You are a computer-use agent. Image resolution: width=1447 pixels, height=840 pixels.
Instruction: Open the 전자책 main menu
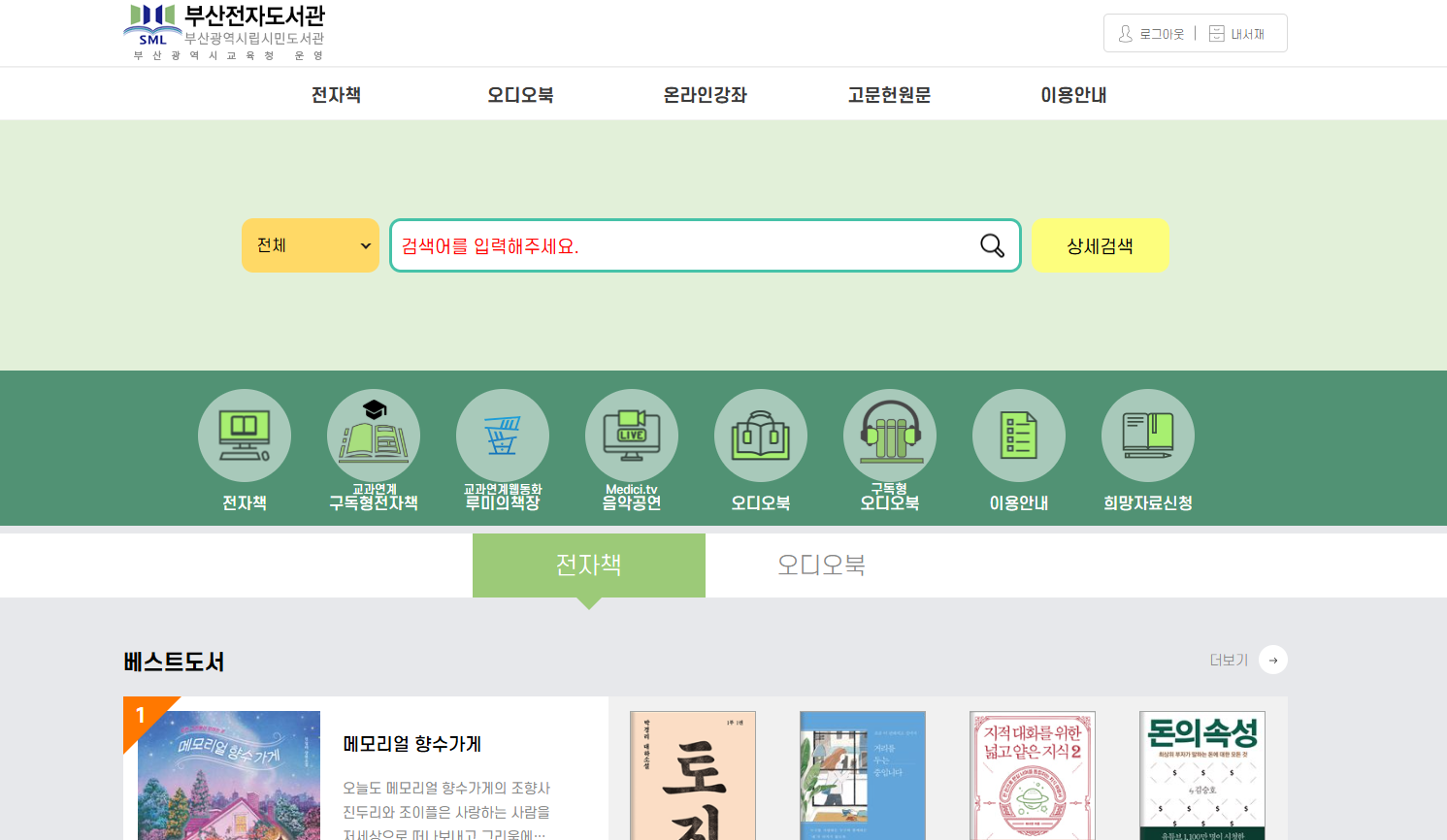pyautogui.click(x=336, y=95)
